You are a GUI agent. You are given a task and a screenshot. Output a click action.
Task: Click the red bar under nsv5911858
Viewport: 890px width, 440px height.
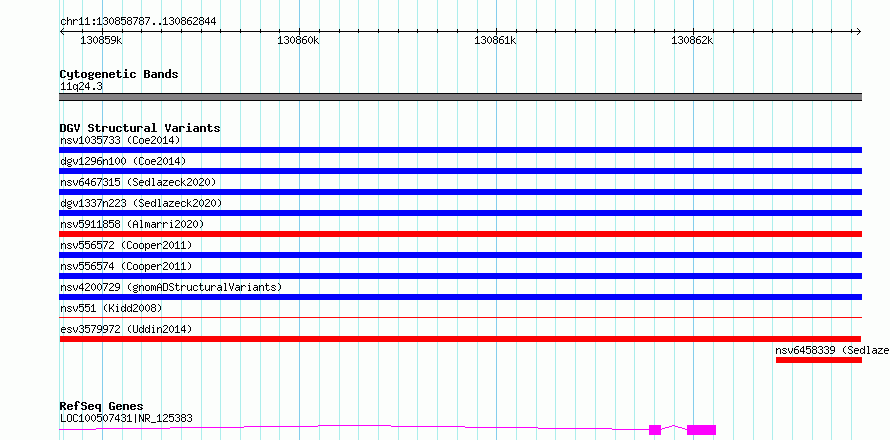click(460, 234)
